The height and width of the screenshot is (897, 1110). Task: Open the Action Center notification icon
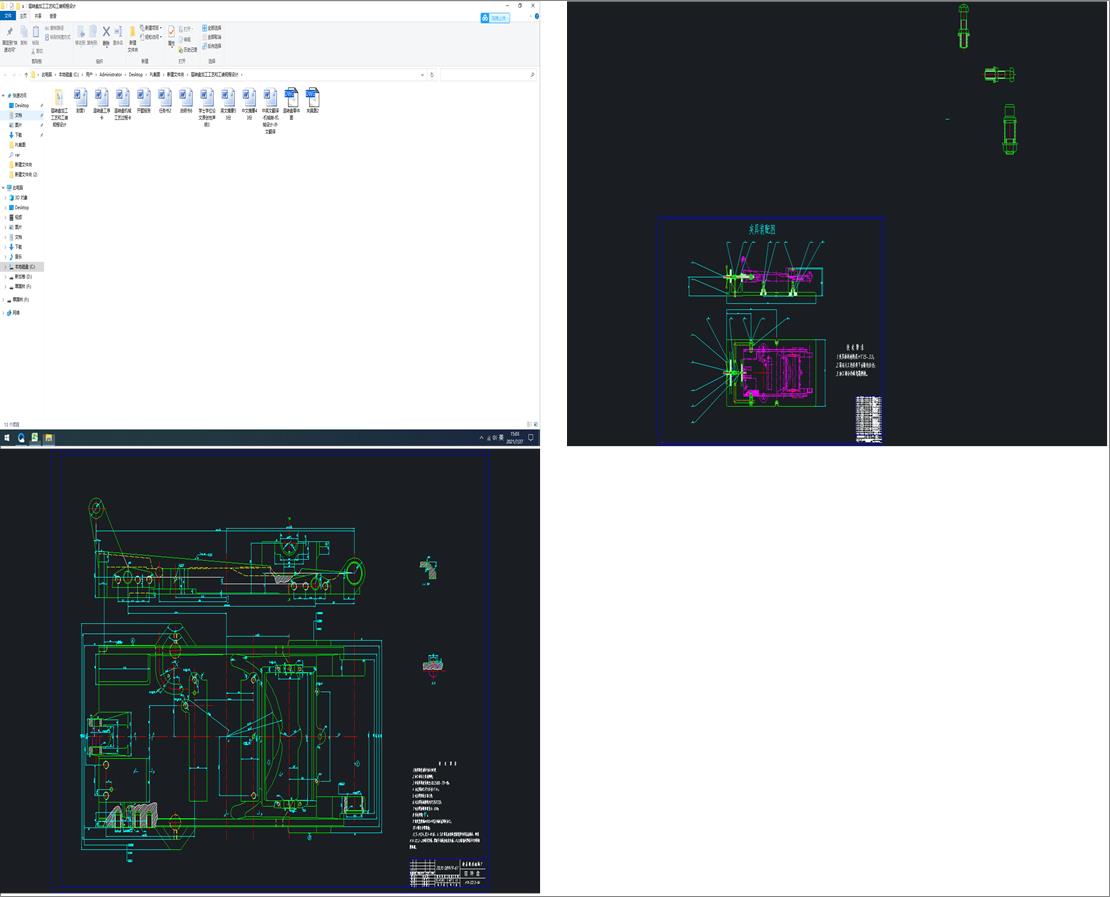click(531, 438)
